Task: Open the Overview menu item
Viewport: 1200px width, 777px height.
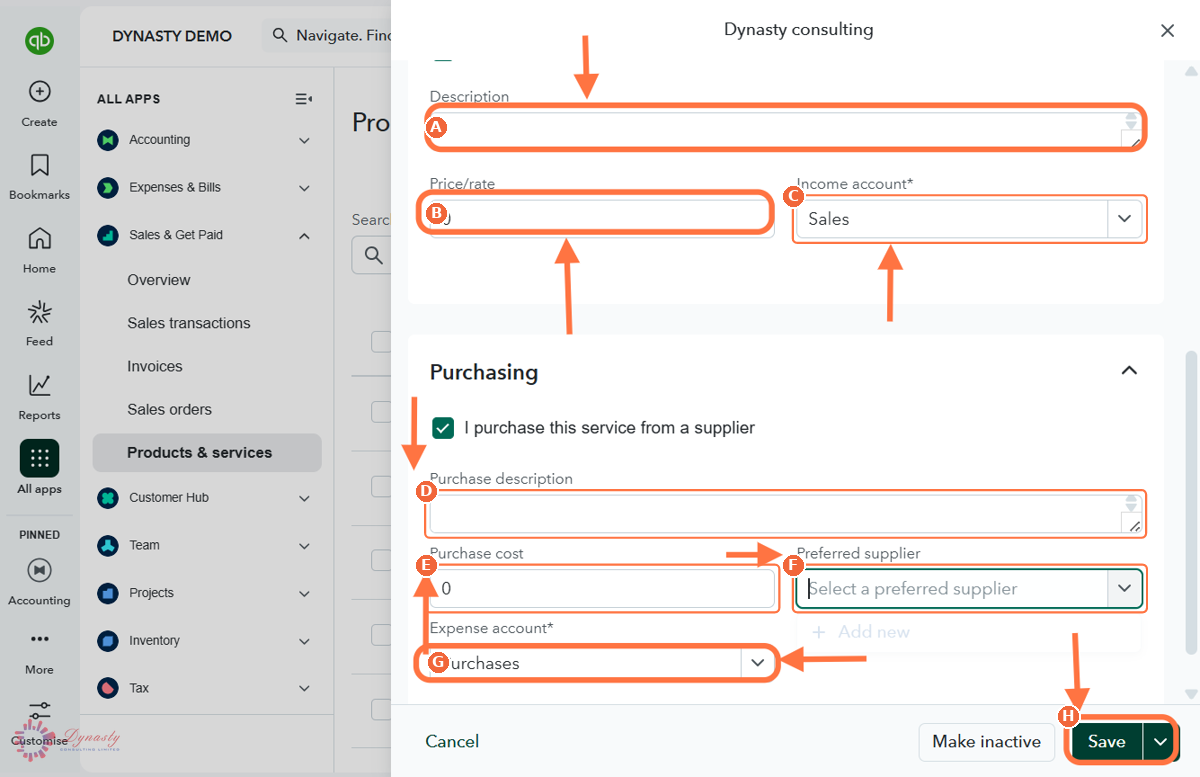Action: click(158, 280)
